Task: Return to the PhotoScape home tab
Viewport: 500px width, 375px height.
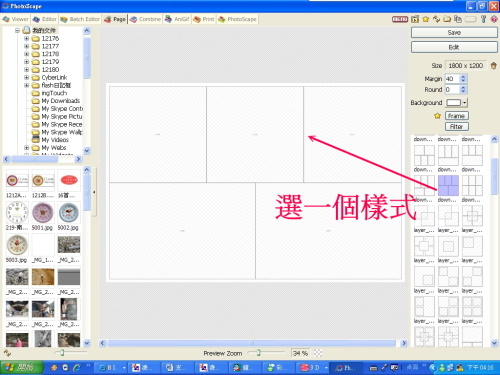Action: point(237,19)
